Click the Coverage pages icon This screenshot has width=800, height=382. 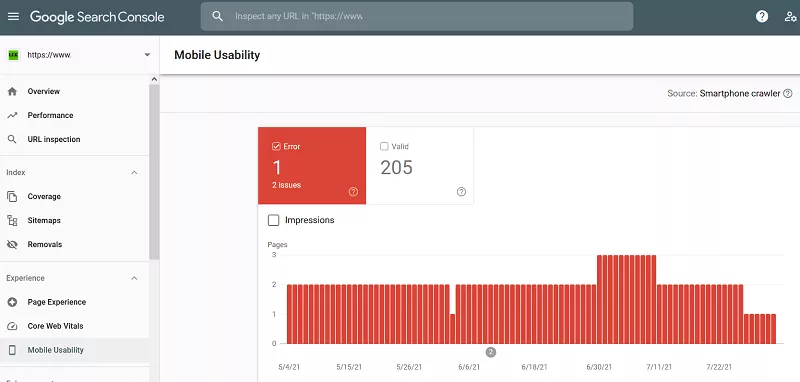point(12,196)
